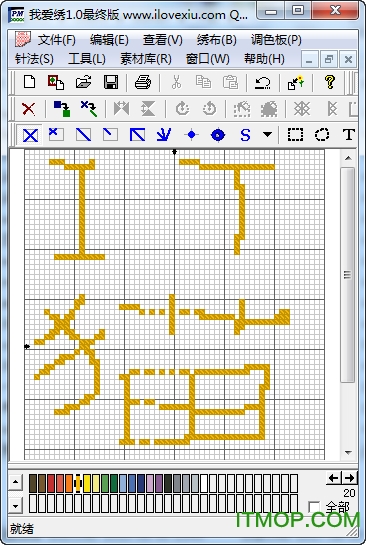Select the blue bead circle tool

click(x=218, y=135)
